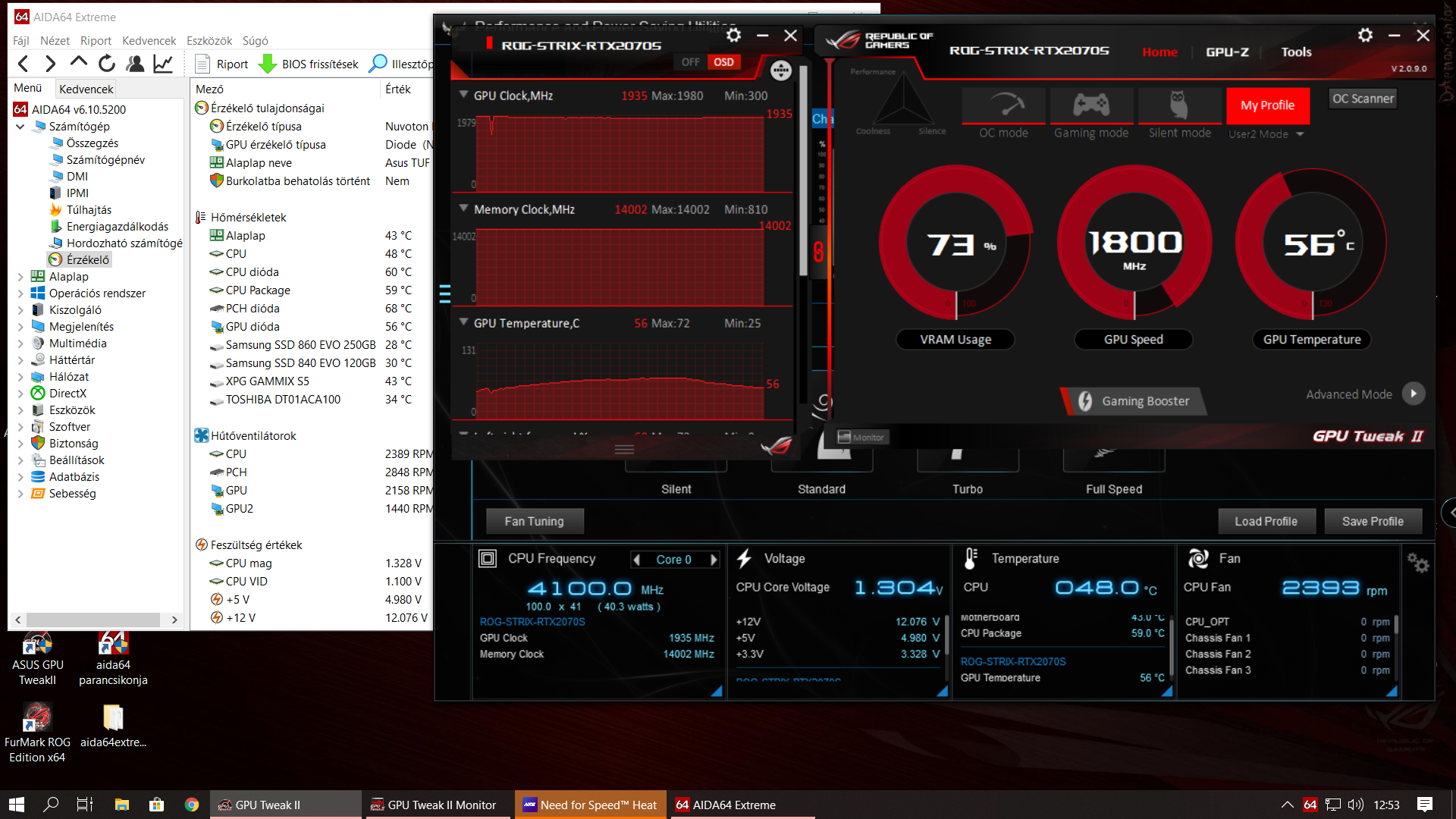1456x819 pixels.
Task: Click Fan Tuning button
Action: 535,521
